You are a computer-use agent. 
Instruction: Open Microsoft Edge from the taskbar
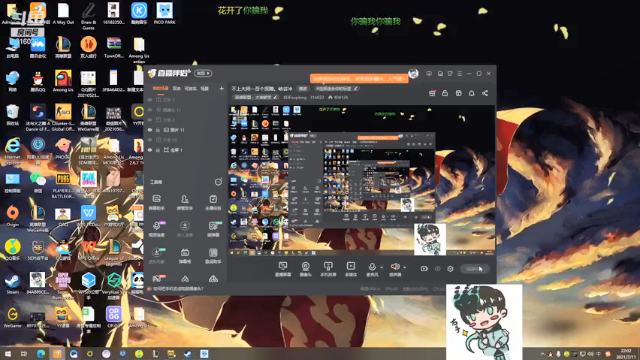pyautogui.click(x=41, y=354)
